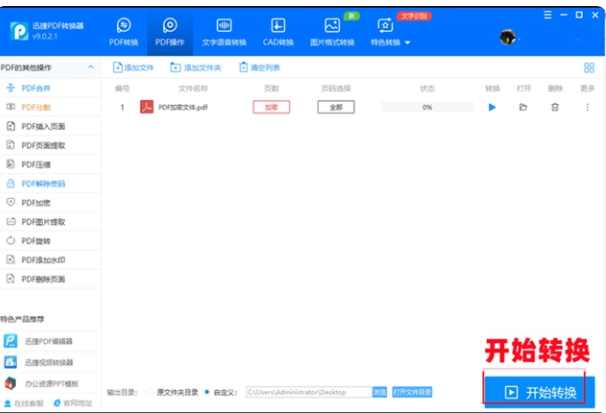The image size is (606, 413).
Task: Collapse the PDF的其他操作 section
Action: click(x=91, y=67)
